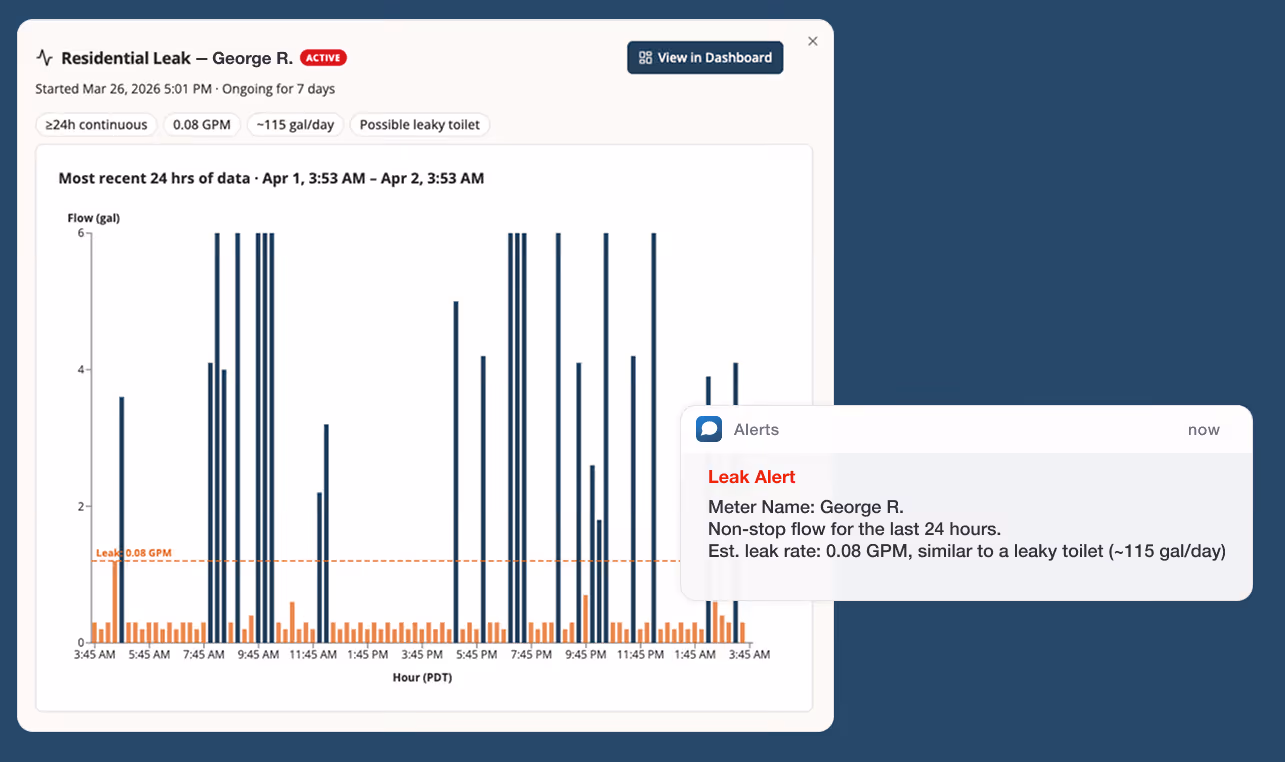Click the 'Est. leak rate' notification line

coord(967,551)
